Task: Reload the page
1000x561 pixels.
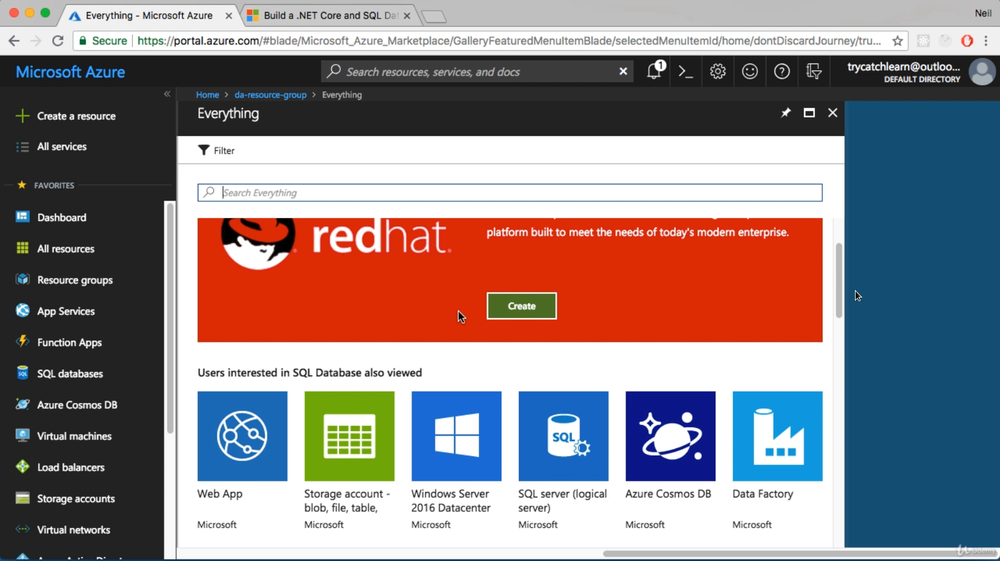Action: pyautogui.click(x=57, y=41)
